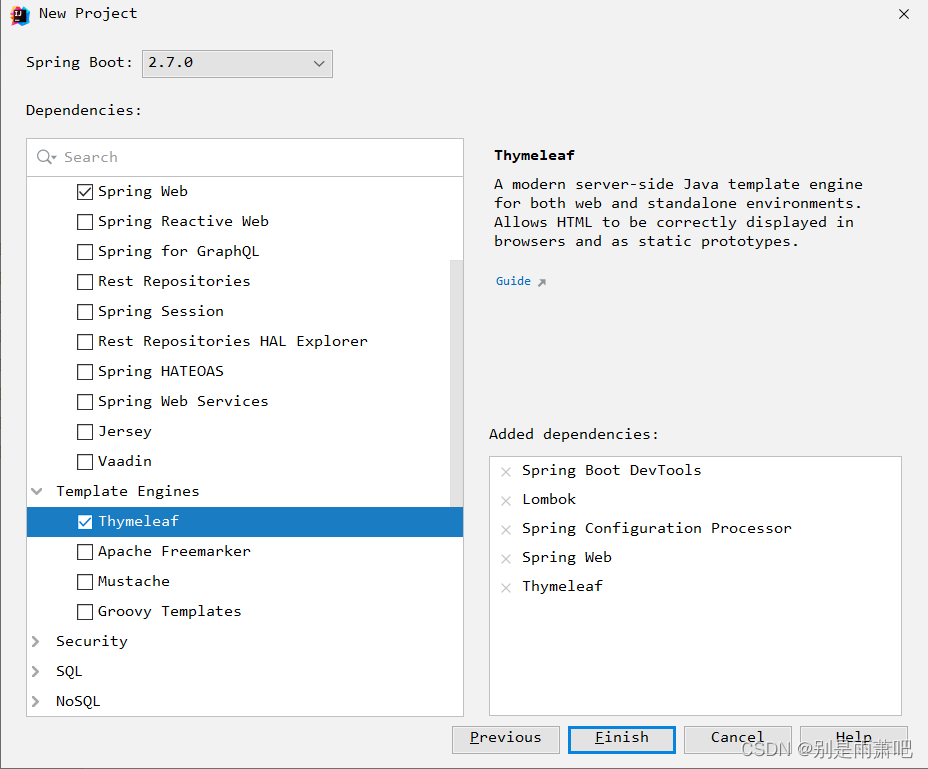Check the Mustache checkbox
The image size is (928, 769).
(85, 582)
